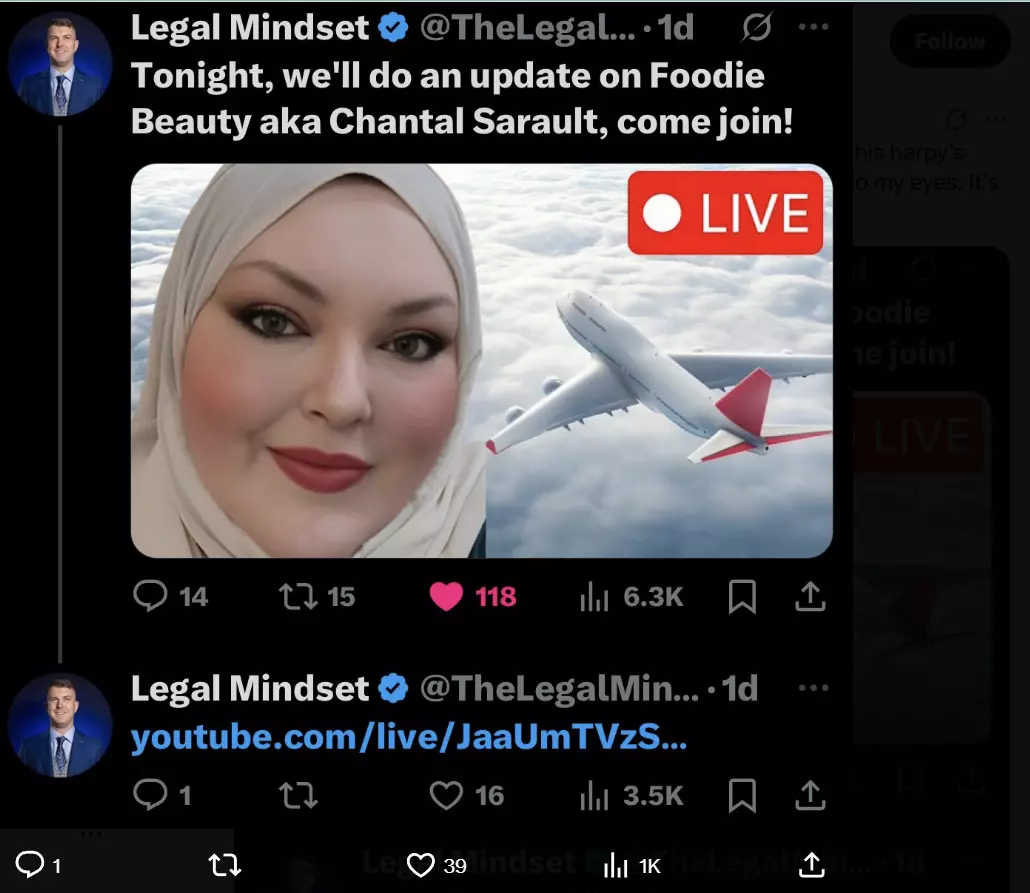Image resolution: width=1030 pixels, height=893 pixels.
Task: Share the YouTube link reply post
Action: point(810,794)
